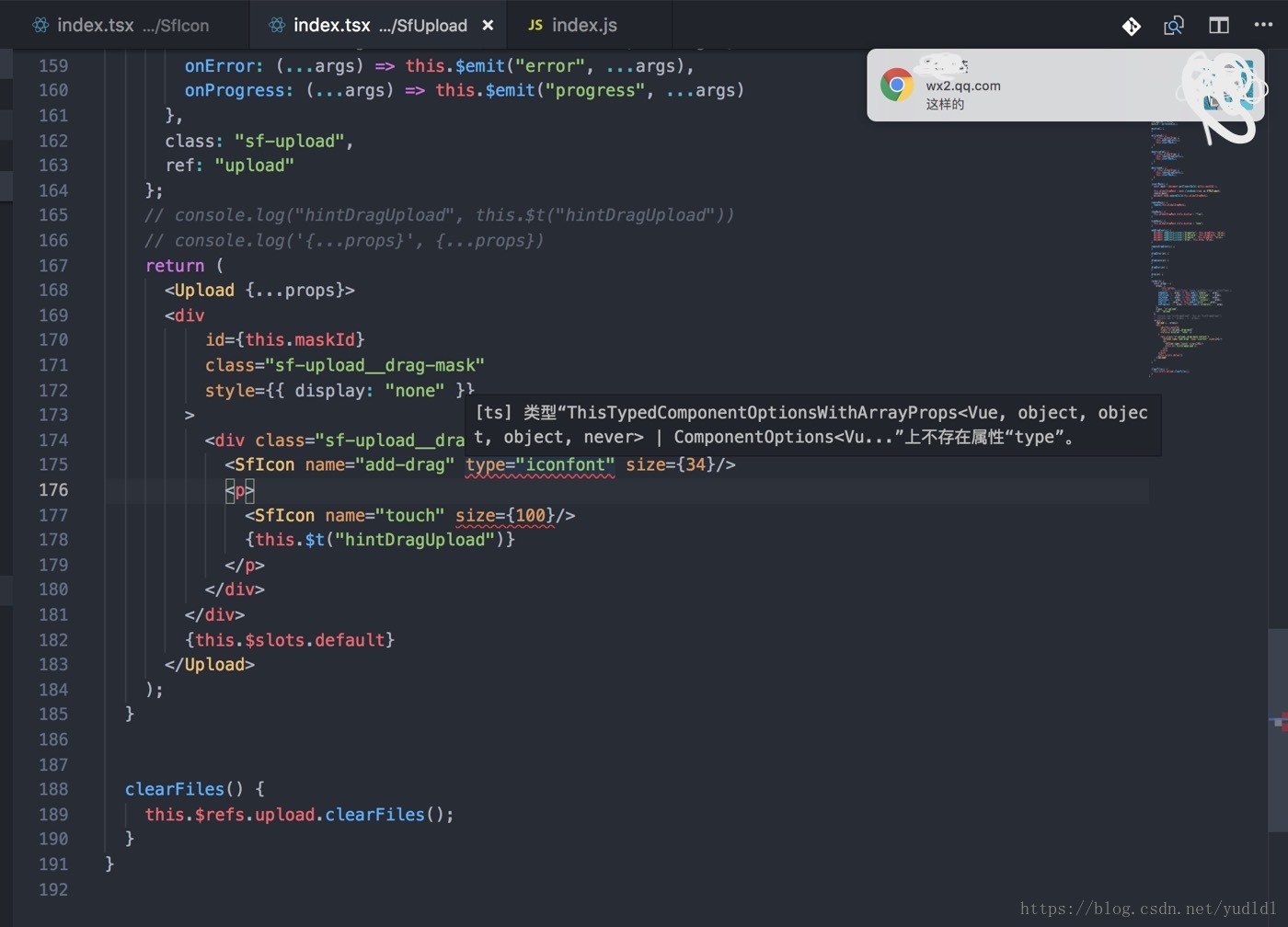Click the closing </Upload> tag
The width and height of the screenshot is (1288, 927).
pos(210,665)
